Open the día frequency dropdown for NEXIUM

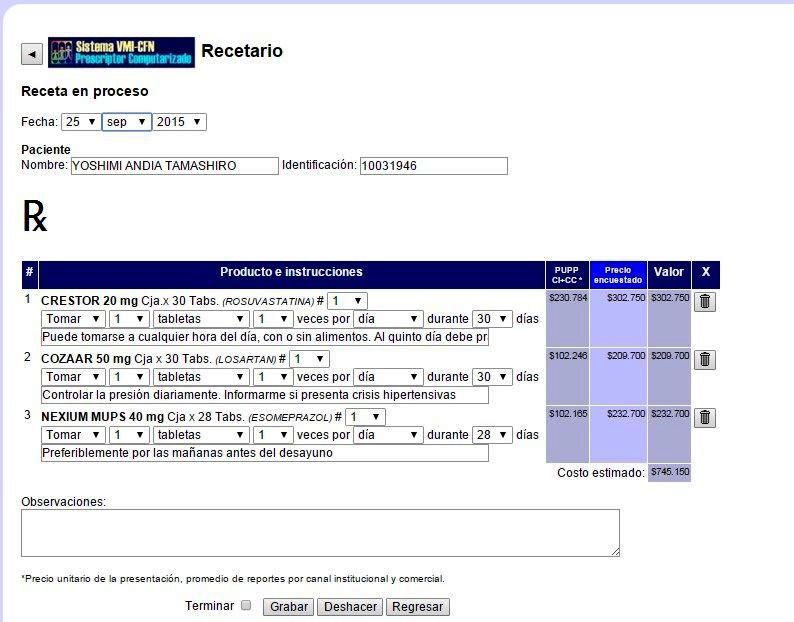click(x=388, y=435)
